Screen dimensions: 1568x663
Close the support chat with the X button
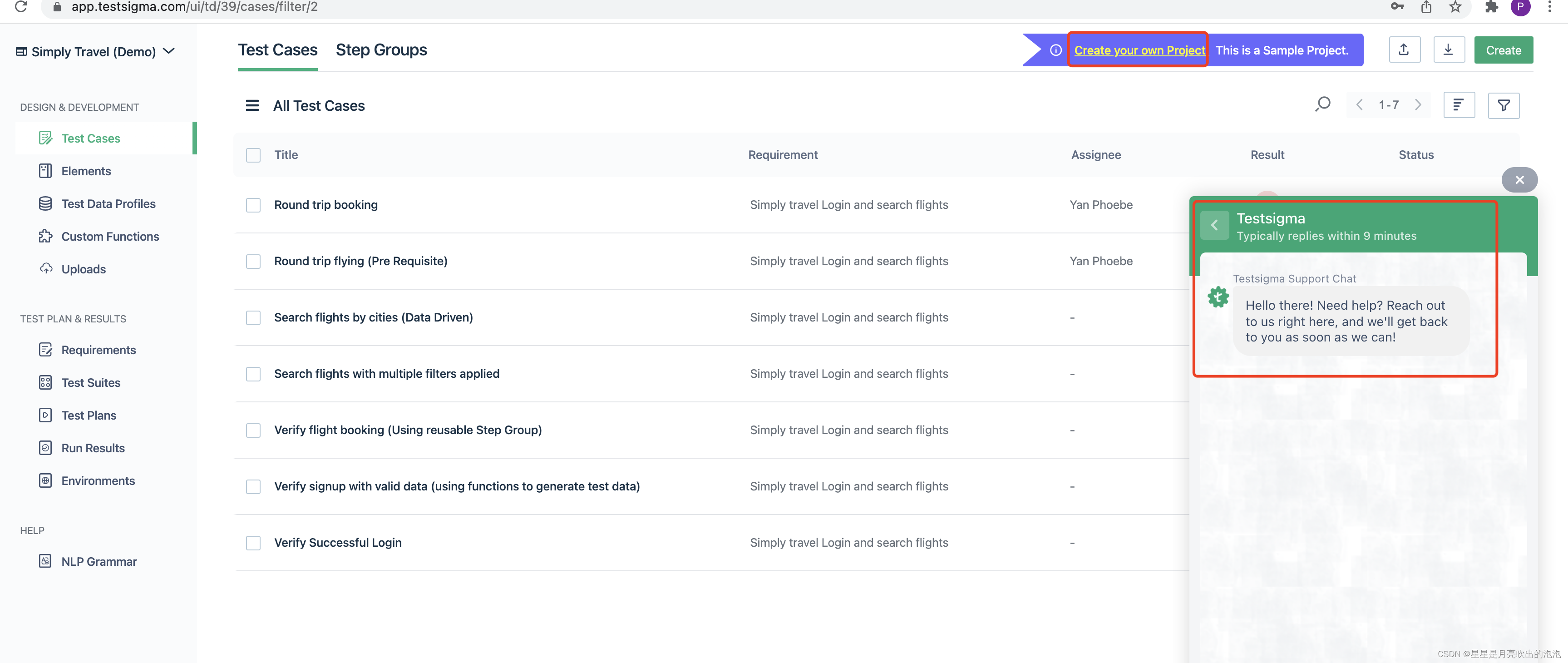pos(1519,180)
